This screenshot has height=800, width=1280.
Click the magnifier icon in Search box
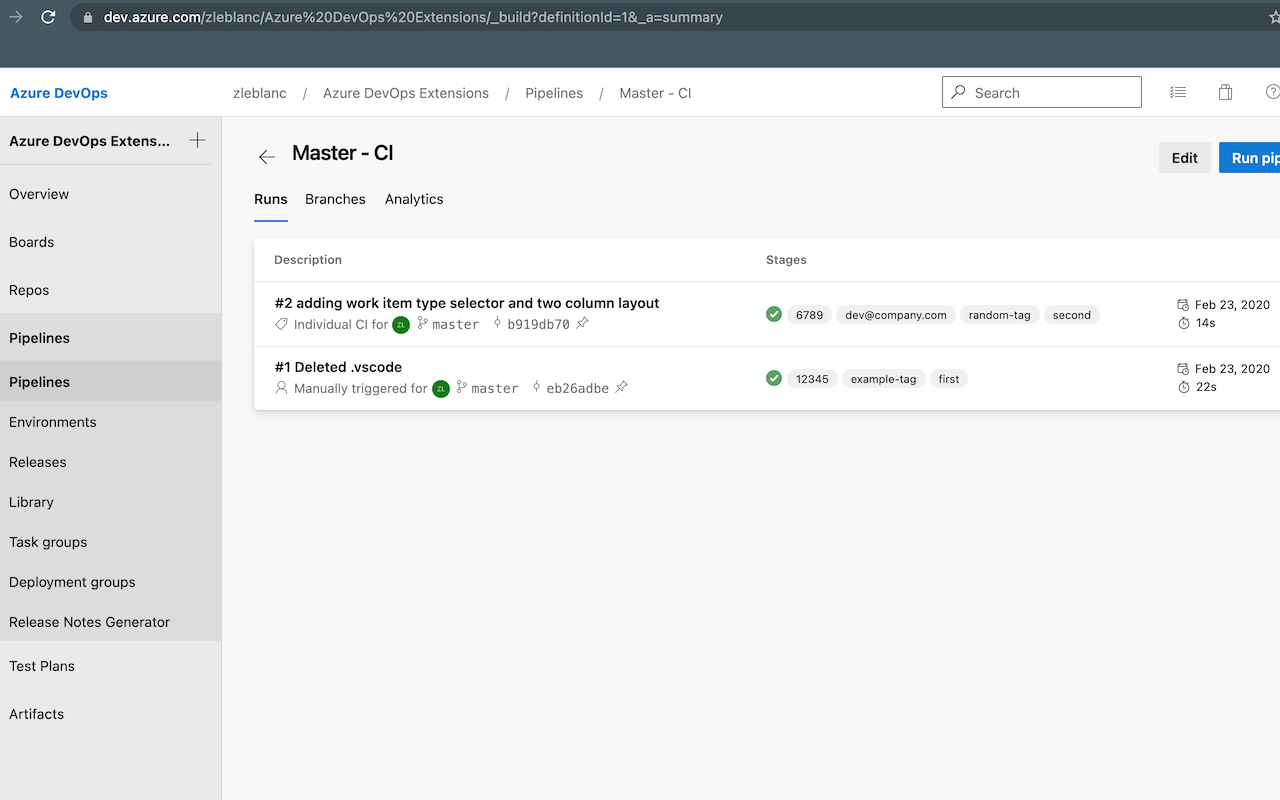pos(958,92)
